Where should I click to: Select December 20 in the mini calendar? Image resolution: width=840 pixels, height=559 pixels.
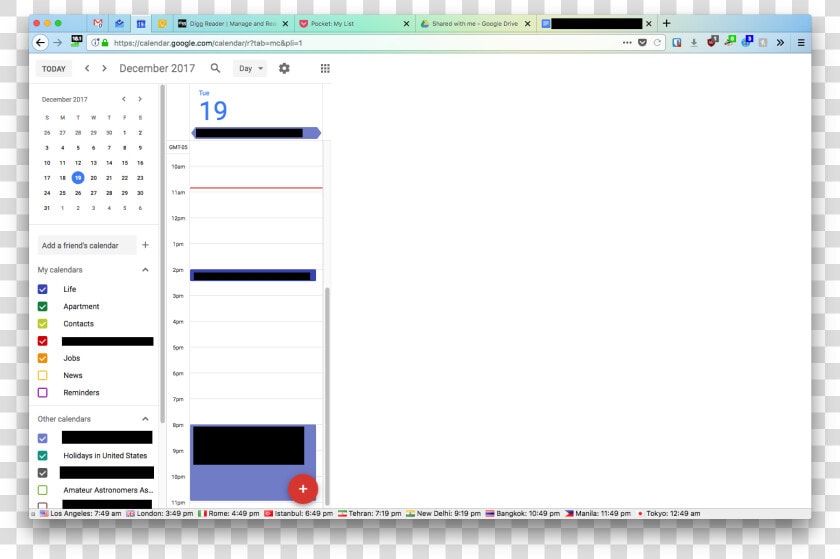tap(93, 177)
